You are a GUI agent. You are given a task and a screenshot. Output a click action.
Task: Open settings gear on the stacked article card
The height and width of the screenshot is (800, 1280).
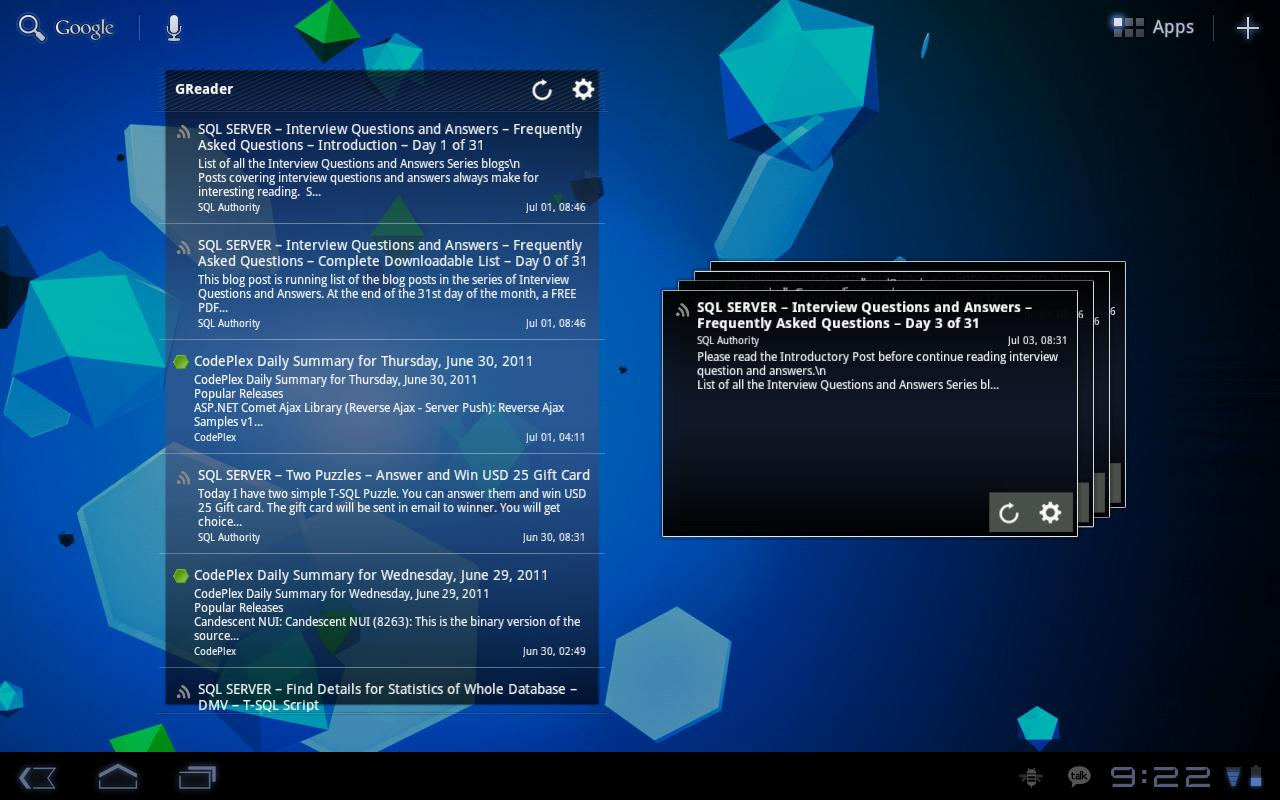[x=1051, y=512]
